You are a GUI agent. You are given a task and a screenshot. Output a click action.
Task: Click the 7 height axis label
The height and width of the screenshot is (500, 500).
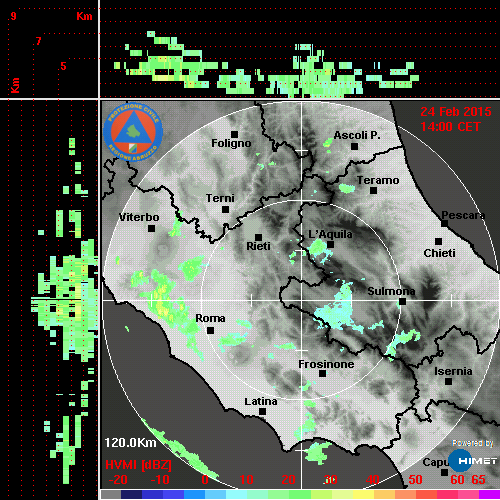(39, 41)
